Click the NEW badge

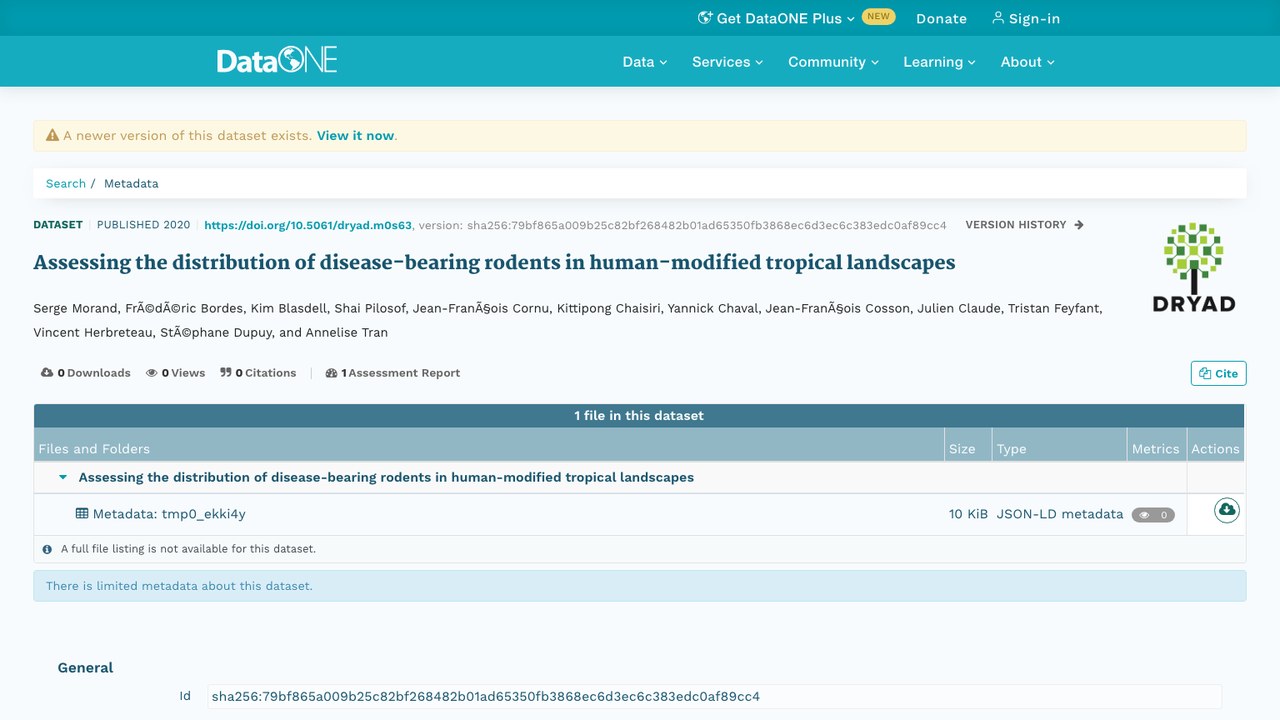pos(878,17)
